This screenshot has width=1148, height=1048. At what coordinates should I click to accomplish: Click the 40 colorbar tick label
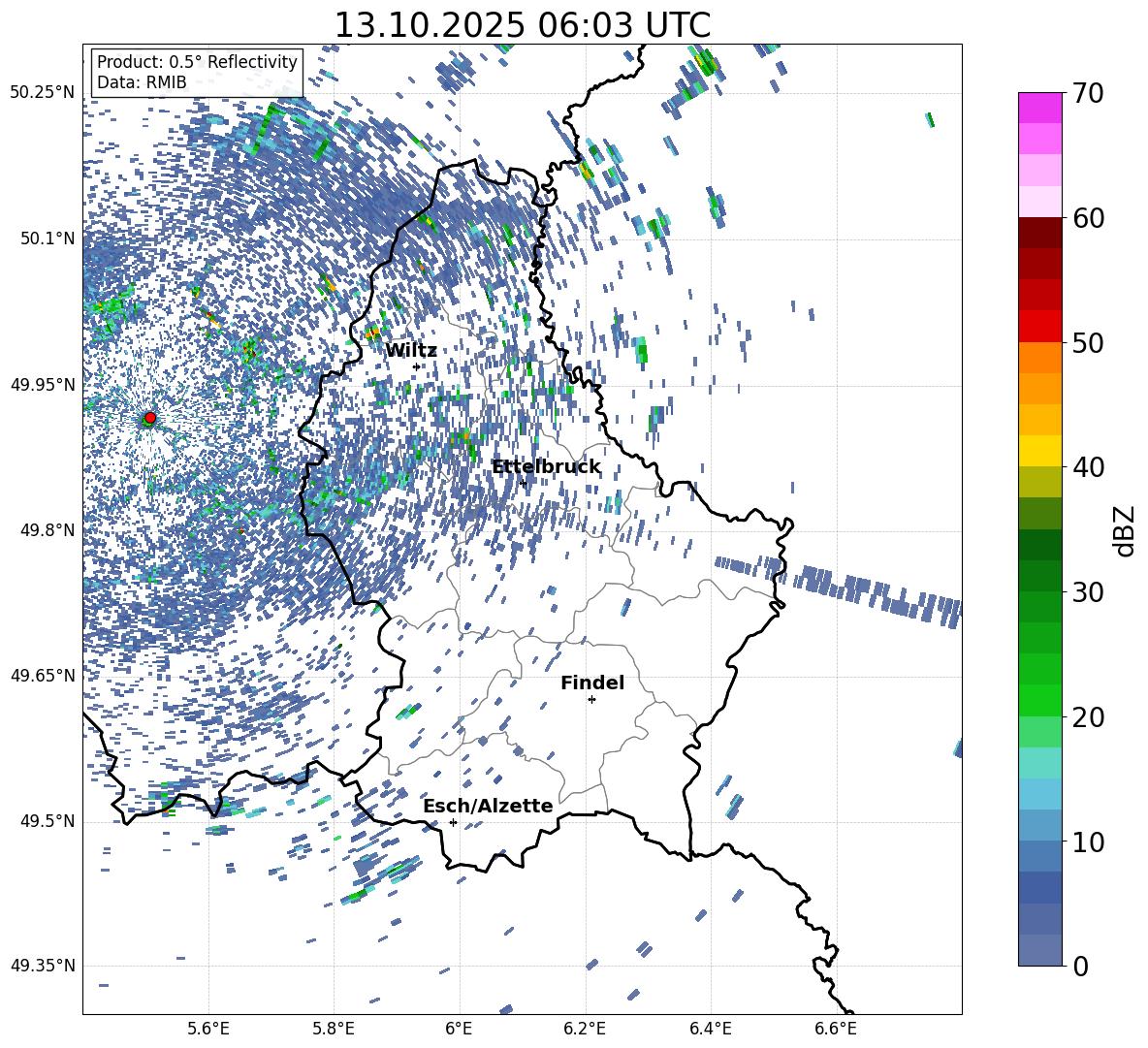[1088, 467]
